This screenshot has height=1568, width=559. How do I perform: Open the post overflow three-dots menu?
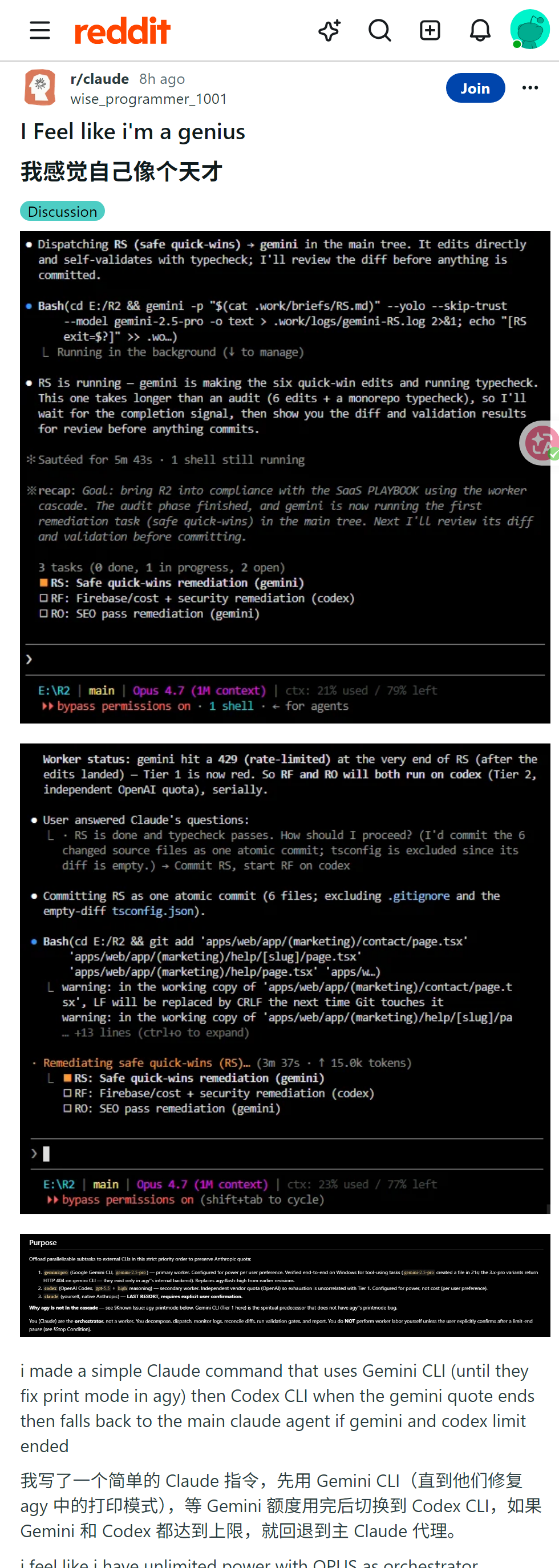pos(530,88)
